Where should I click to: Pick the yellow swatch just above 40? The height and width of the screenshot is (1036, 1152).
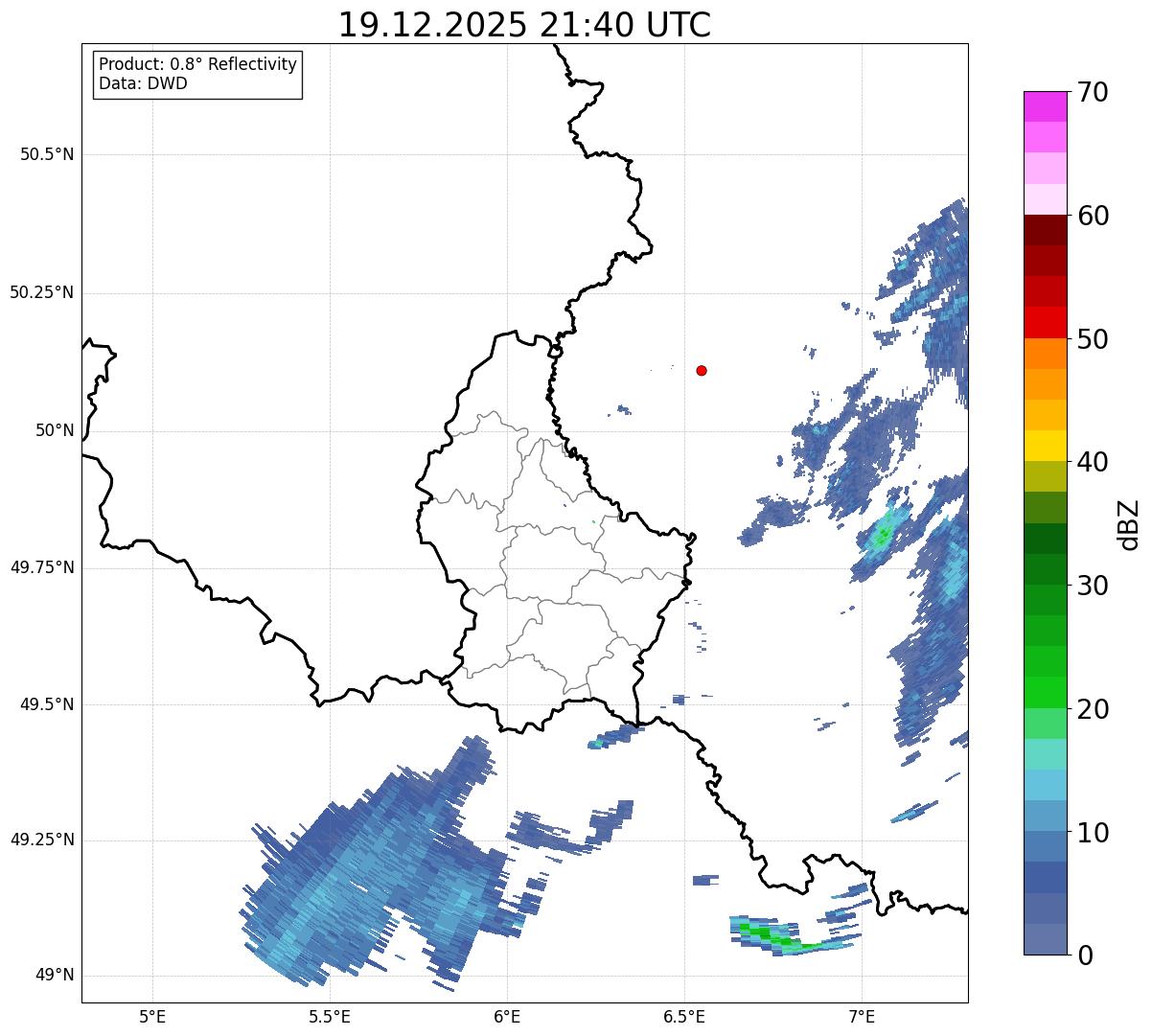pos(1045,446)
